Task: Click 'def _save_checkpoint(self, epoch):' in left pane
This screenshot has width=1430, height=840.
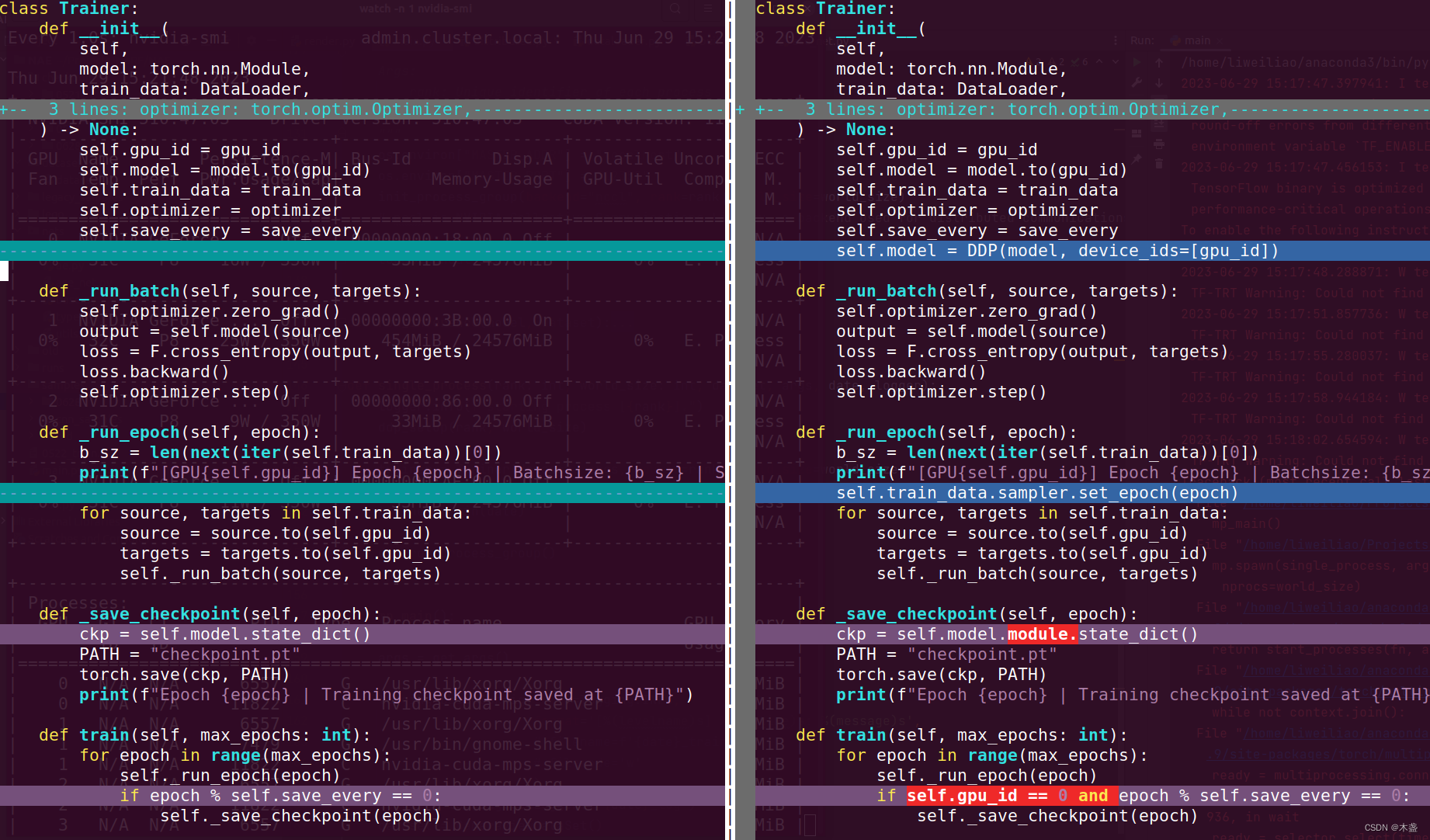Action: coord(210,614)
